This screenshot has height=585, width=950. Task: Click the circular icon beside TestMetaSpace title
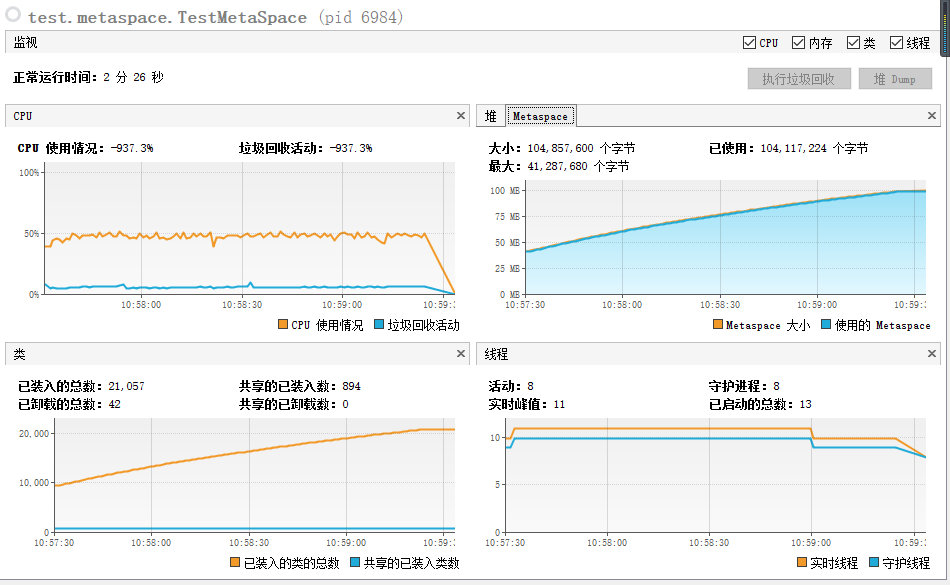[13, 15]
